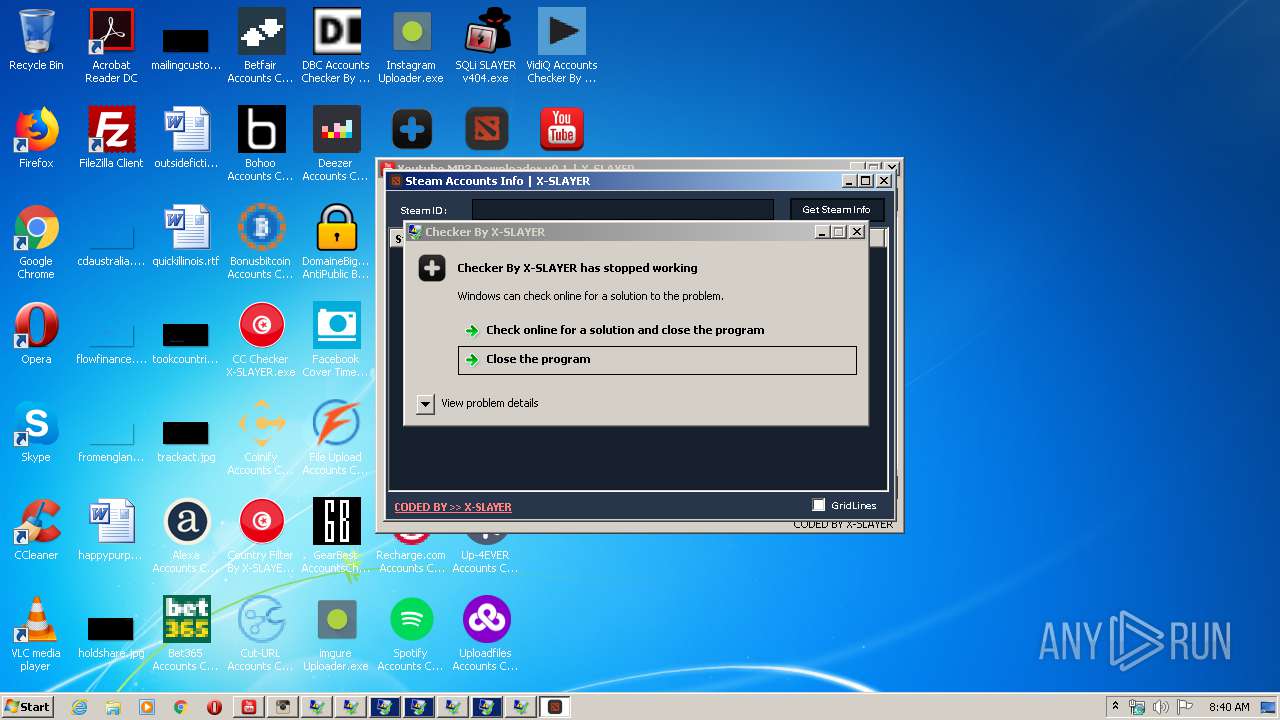The width and height of the screenshot is (1280, 720).
Task: Focus the Steam ID input field
Action: (622, 210)
